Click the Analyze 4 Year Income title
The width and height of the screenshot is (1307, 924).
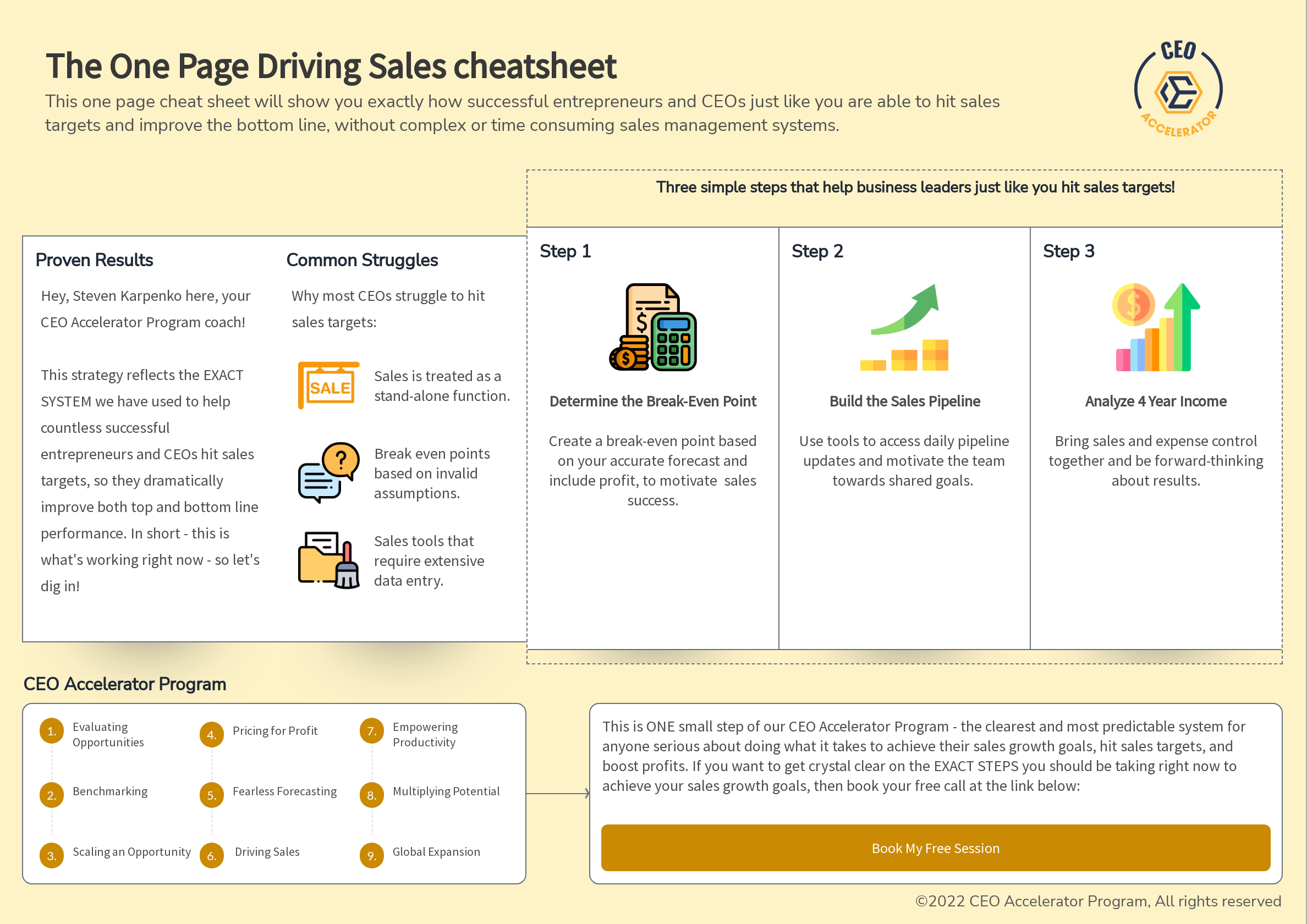click(1156, 402)
